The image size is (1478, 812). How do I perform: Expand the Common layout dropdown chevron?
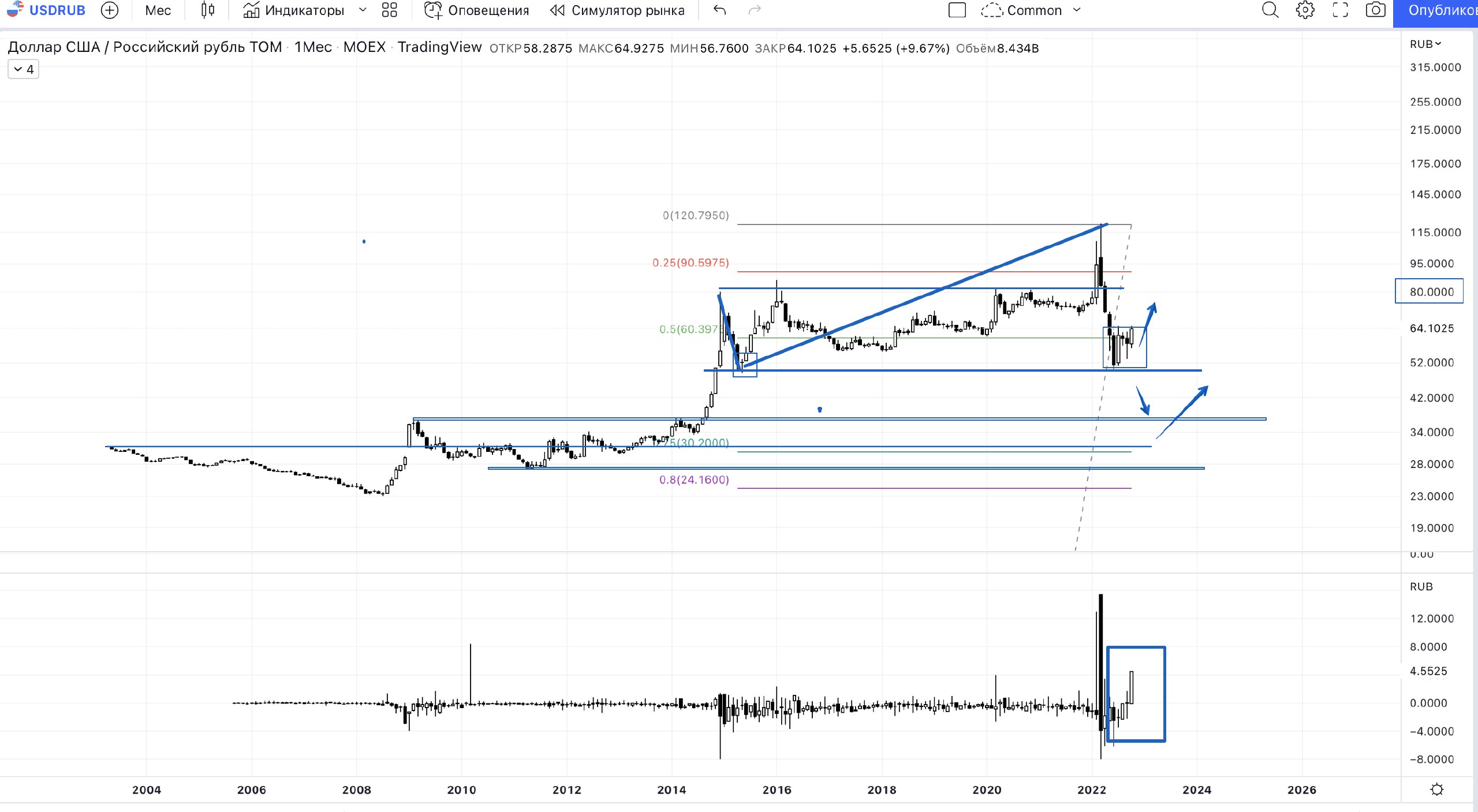pos(1077,10)
